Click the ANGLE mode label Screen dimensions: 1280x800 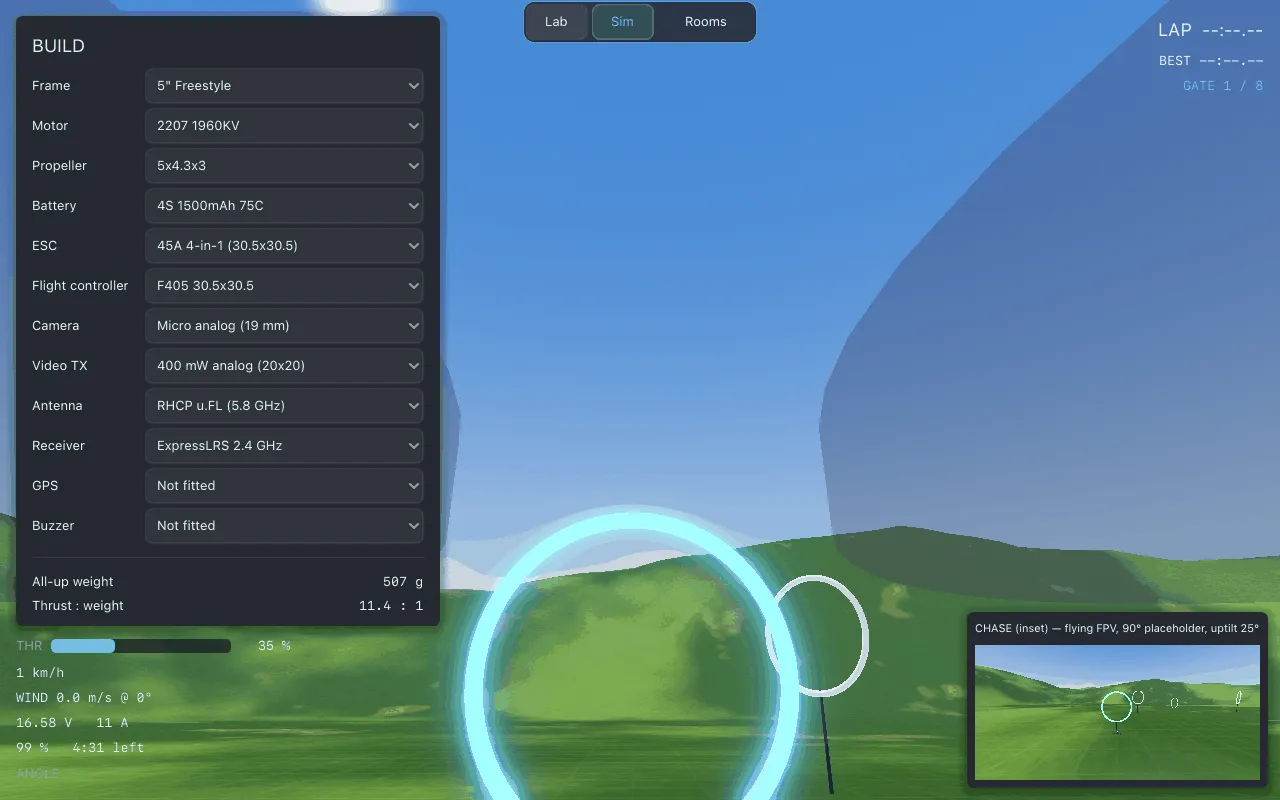tap(38, 773)
